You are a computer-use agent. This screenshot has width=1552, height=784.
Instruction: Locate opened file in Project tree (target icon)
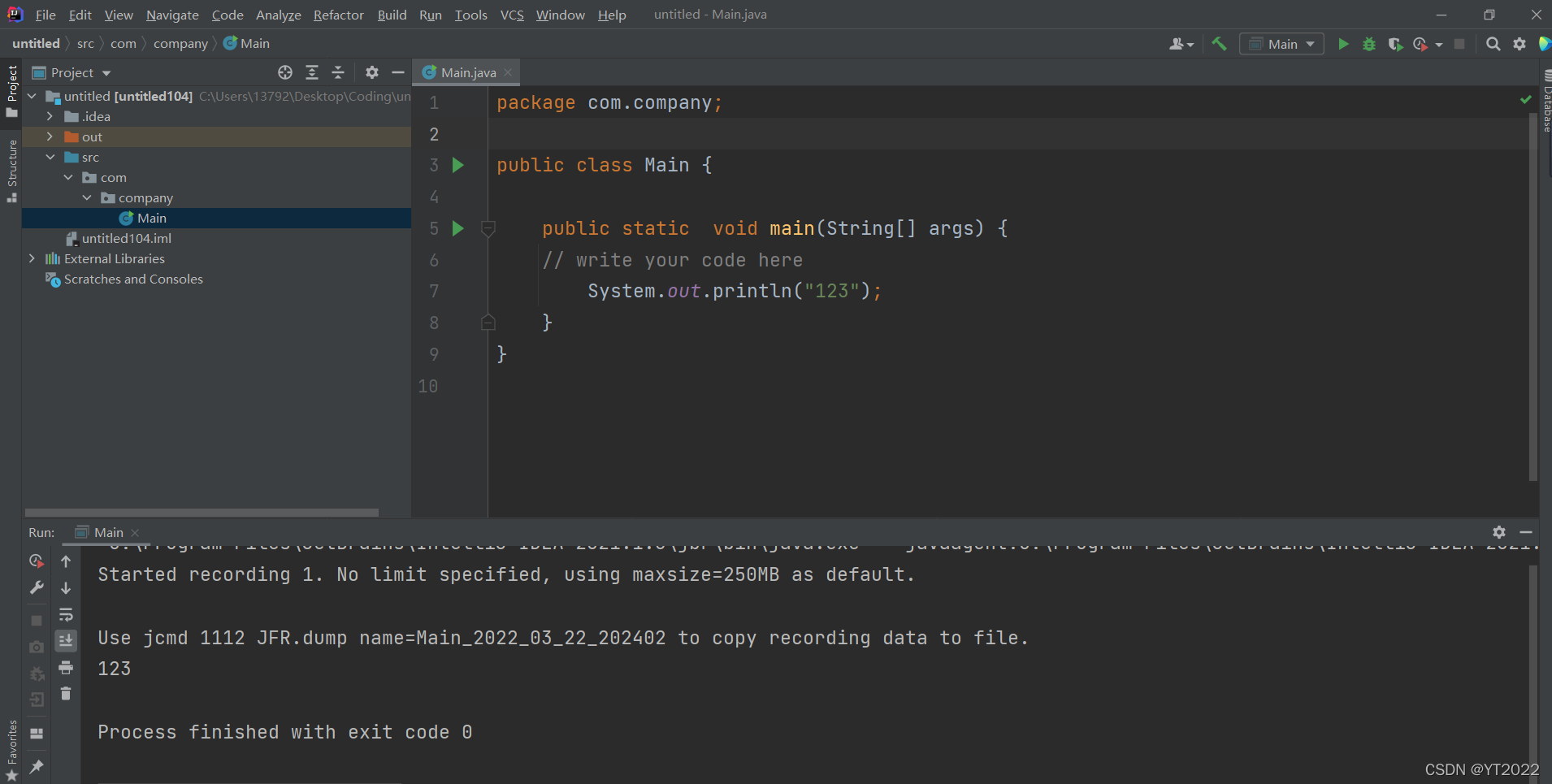point(285,72)
